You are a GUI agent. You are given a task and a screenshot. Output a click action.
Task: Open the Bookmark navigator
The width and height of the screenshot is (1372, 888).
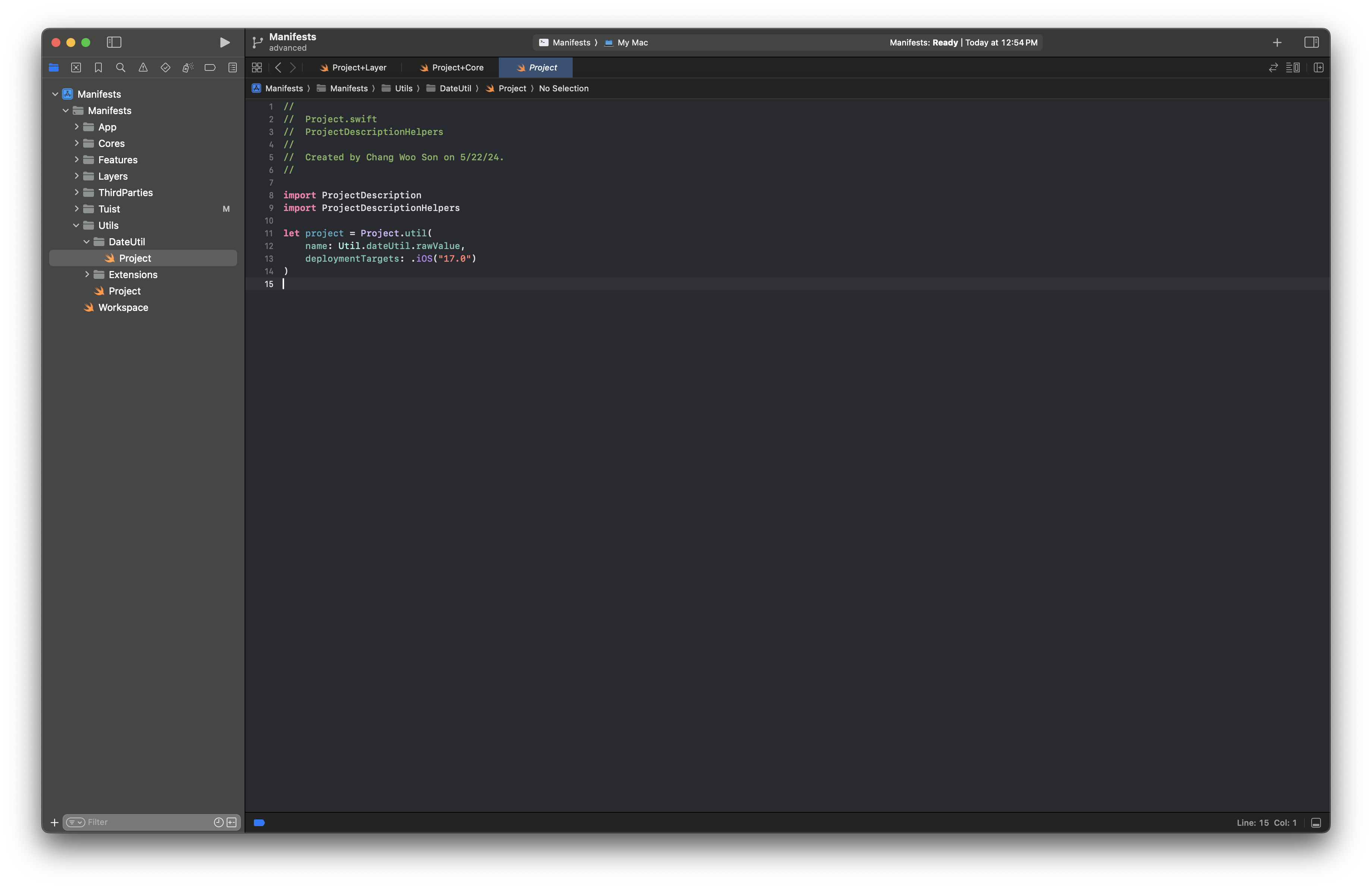(x=98, y=67)
